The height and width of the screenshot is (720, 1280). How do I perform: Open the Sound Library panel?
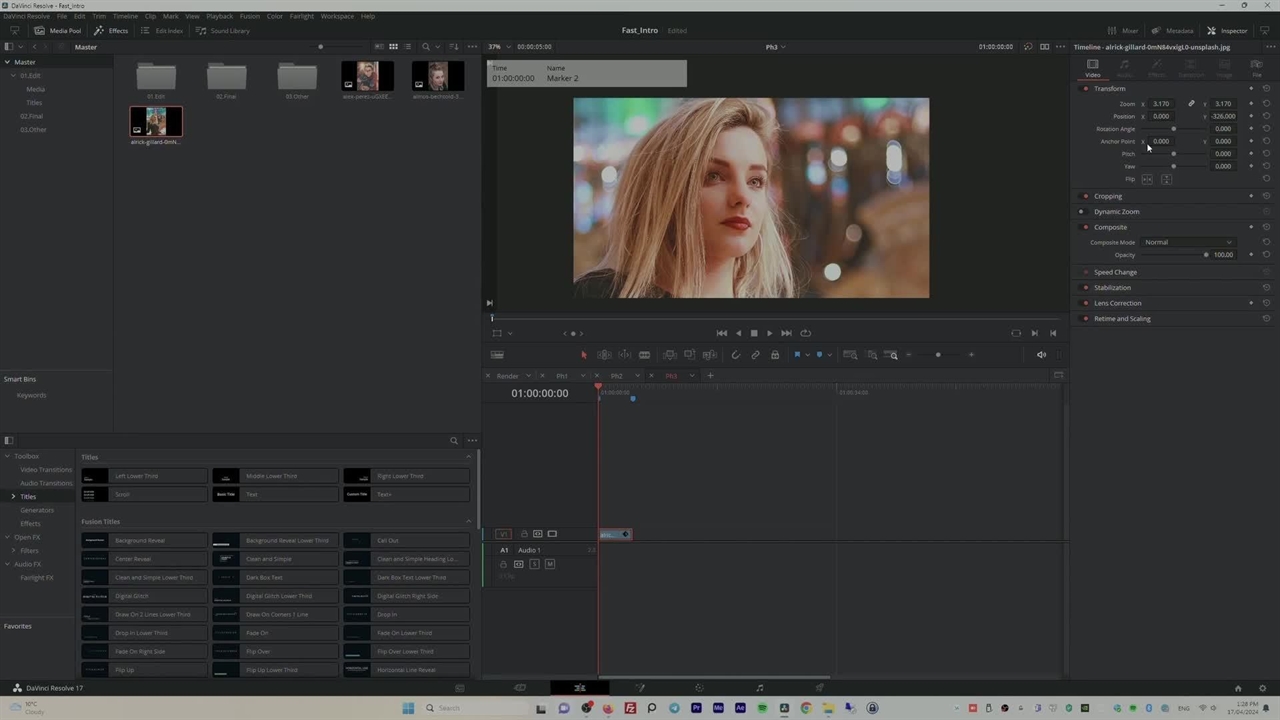click(x=223, y=31)
